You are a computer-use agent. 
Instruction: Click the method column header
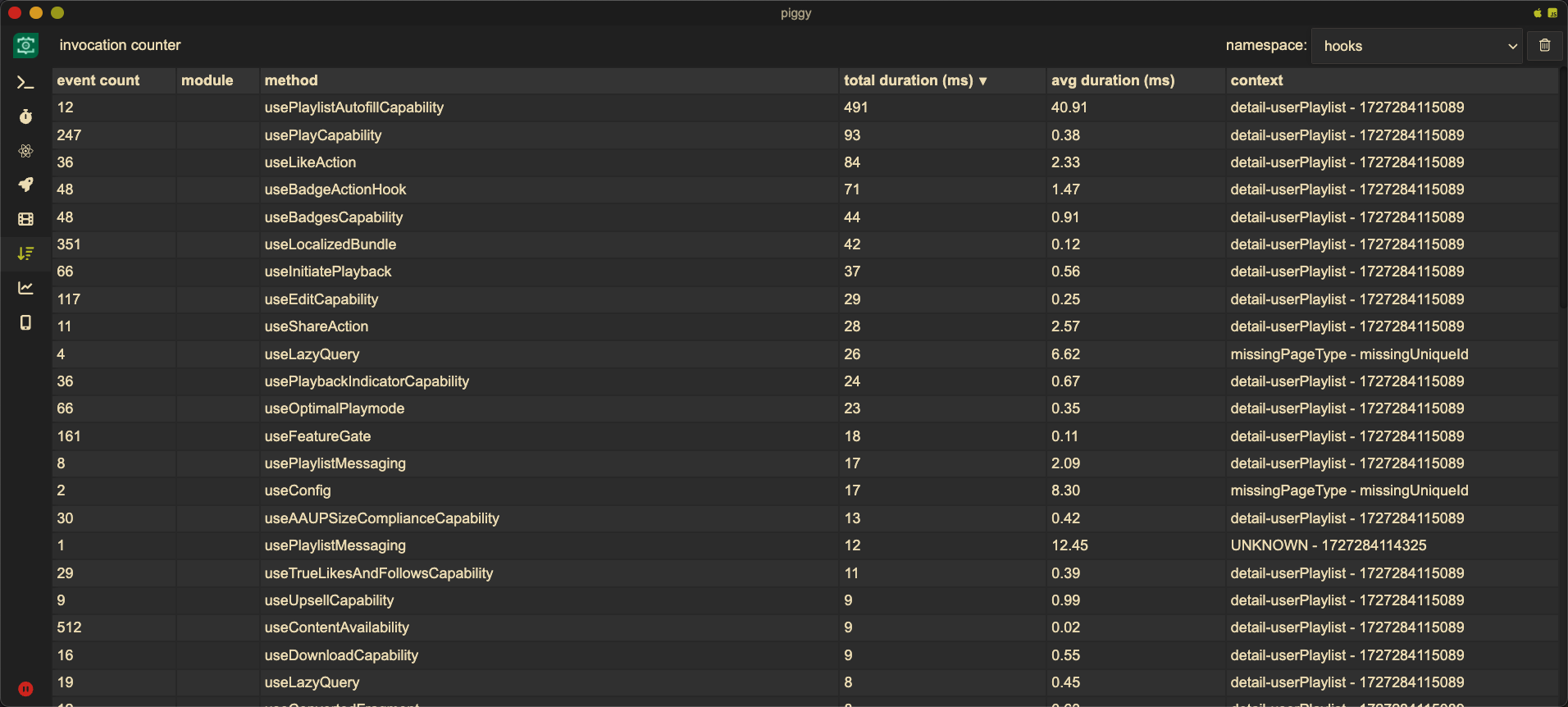tap(291, 80)
